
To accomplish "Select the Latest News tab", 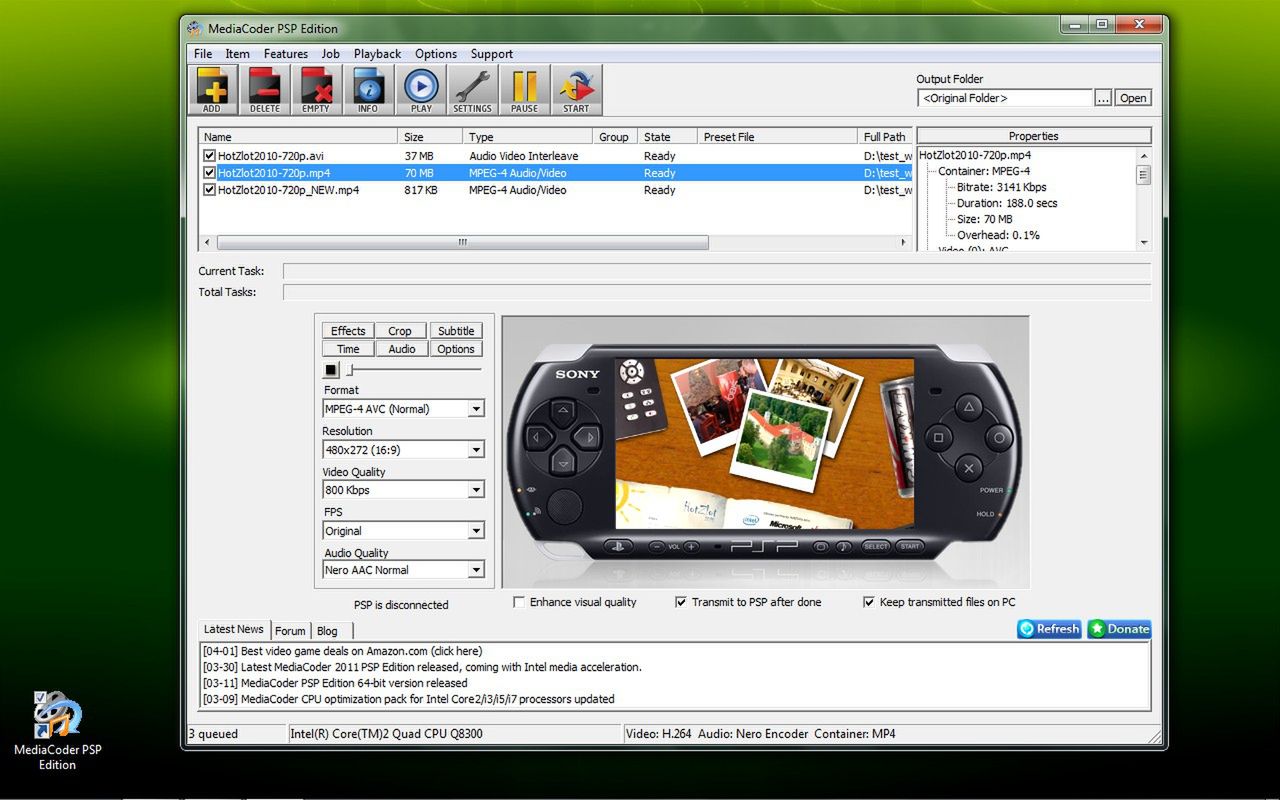I will 234,629.
